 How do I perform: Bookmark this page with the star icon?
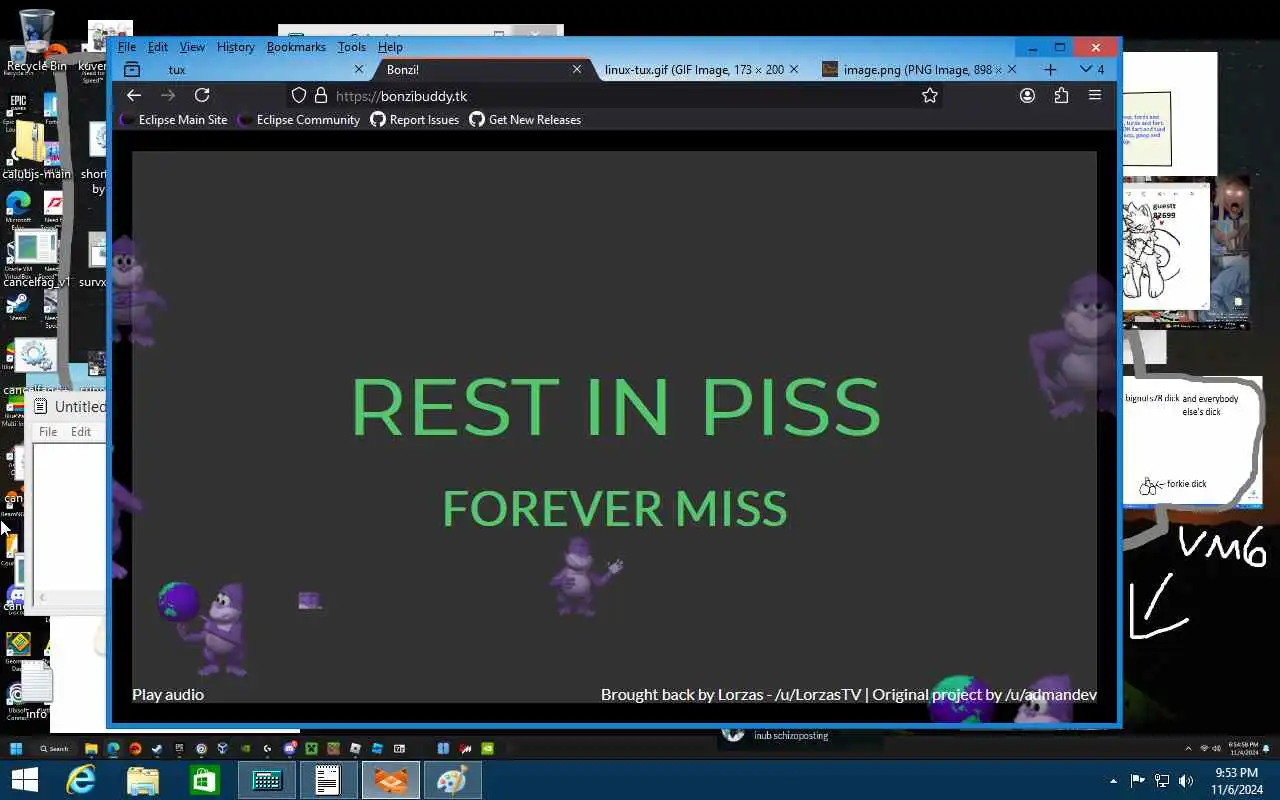click(930, 95)
